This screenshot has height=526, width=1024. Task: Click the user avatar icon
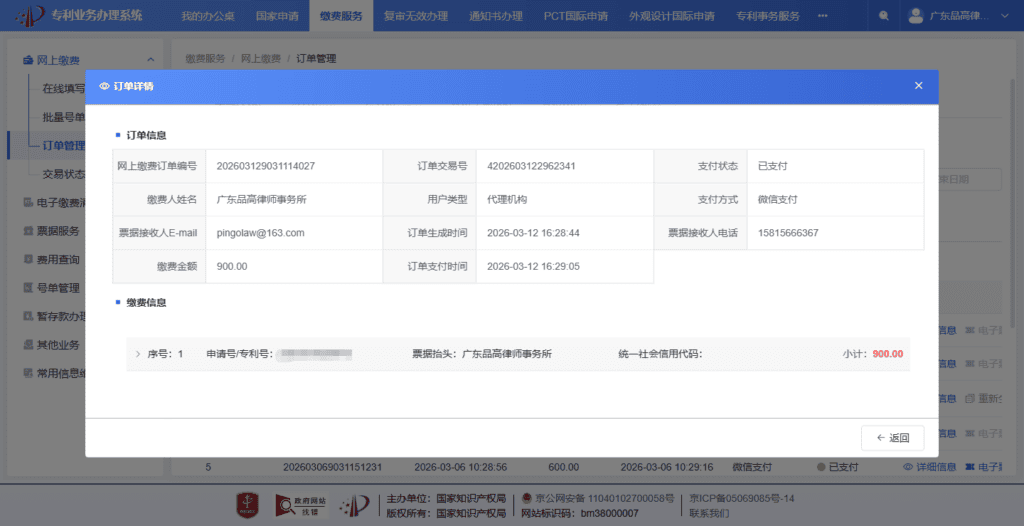[x=916, y=16]
